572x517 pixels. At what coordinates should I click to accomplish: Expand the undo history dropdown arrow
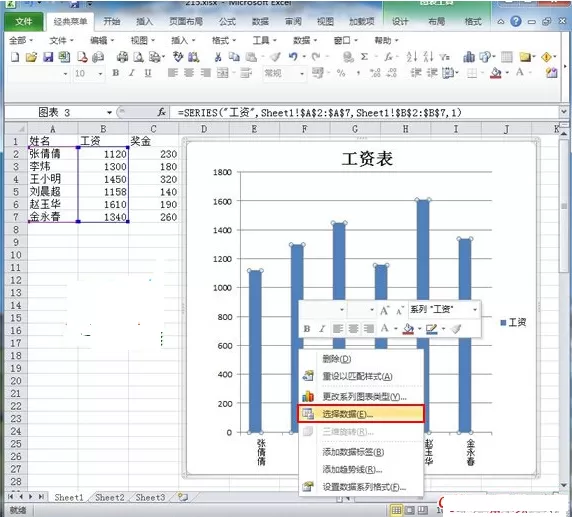(304, 57)
